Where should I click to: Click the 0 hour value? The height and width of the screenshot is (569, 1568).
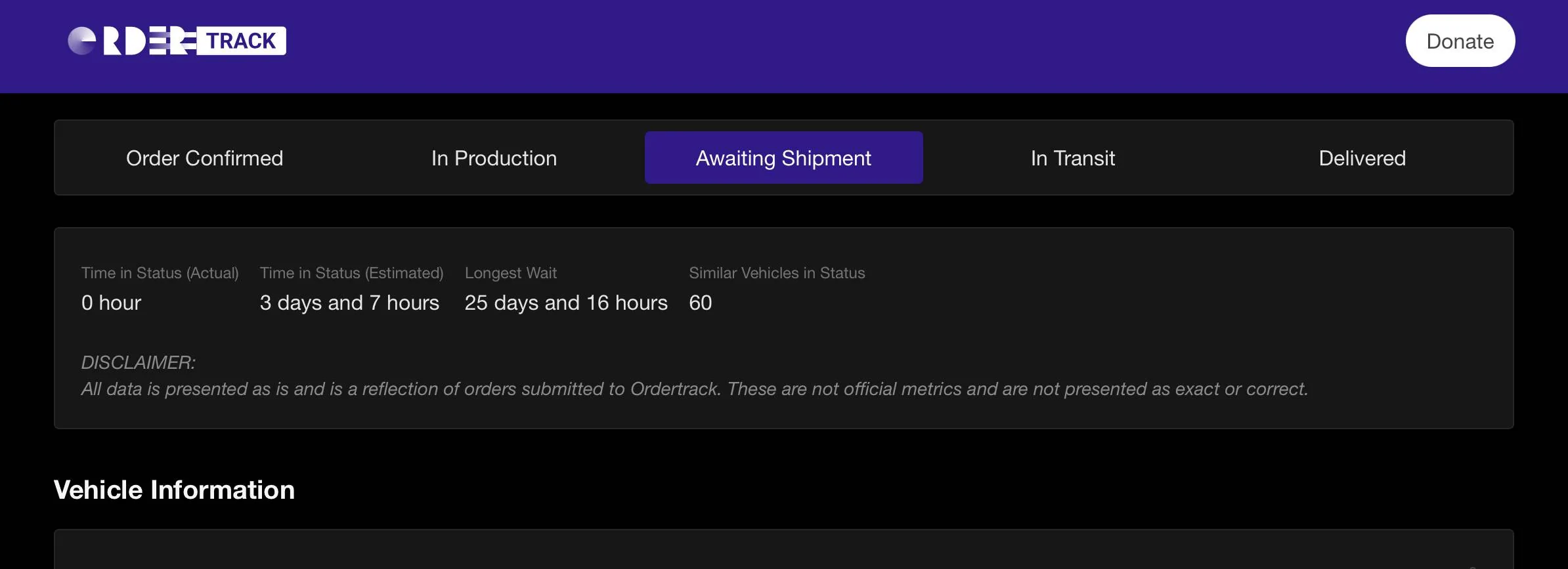[x=111, y=303]
